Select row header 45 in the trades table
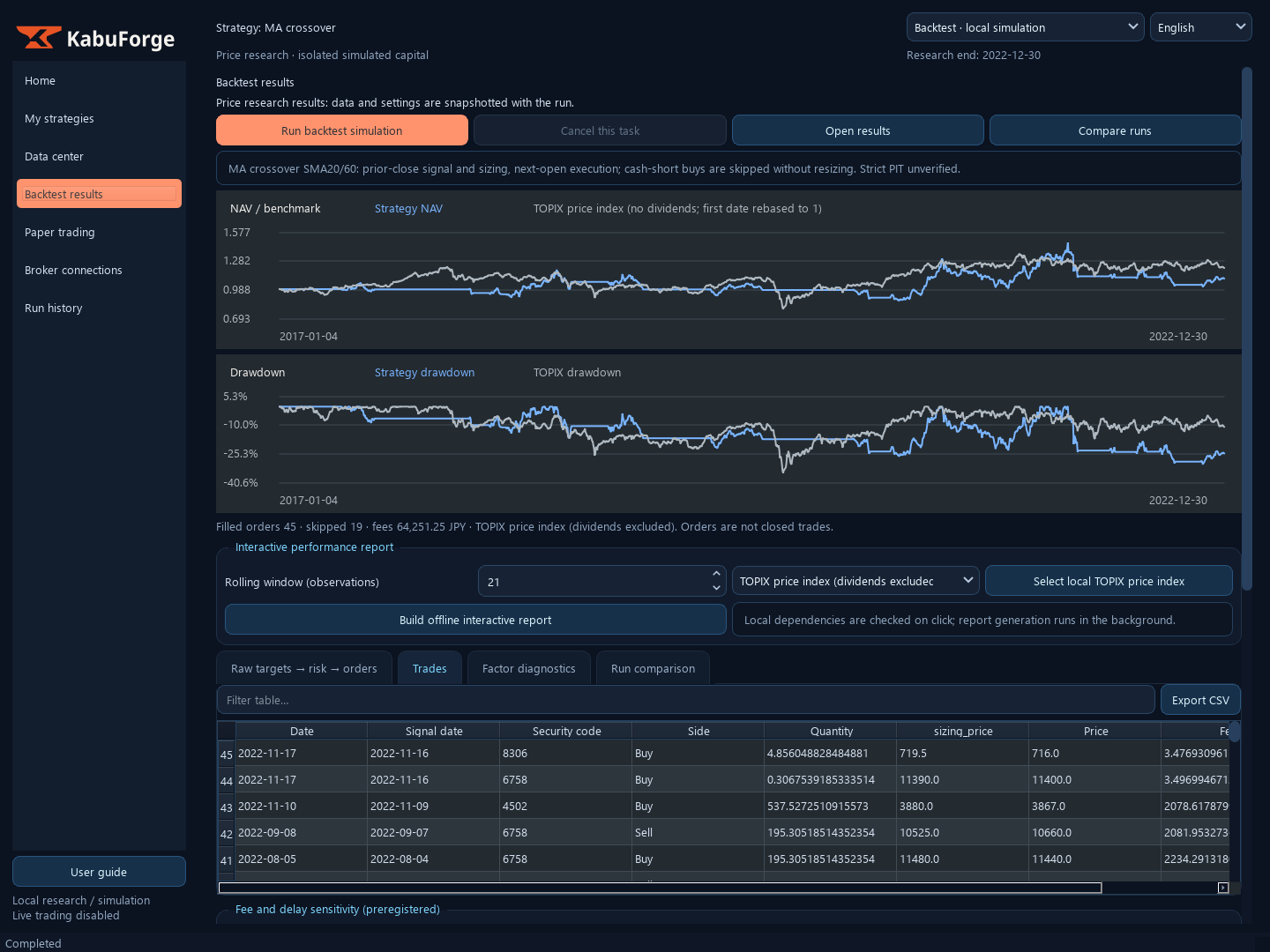Image resolution: width=1270 pixels, height=952 pixels. (227, 754)
